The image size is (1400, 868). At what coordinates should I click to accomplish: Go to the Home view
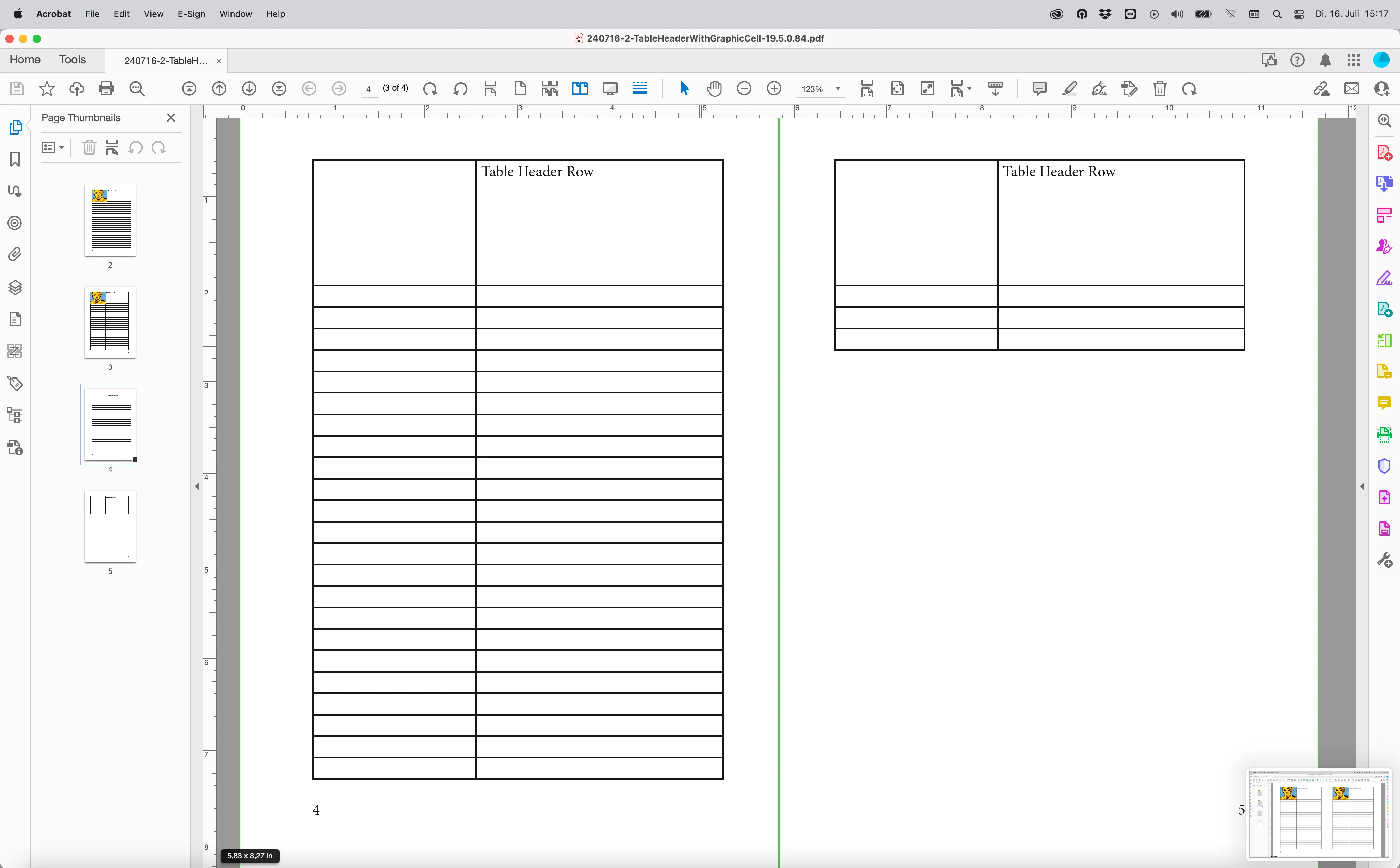[x=25, y=60]
